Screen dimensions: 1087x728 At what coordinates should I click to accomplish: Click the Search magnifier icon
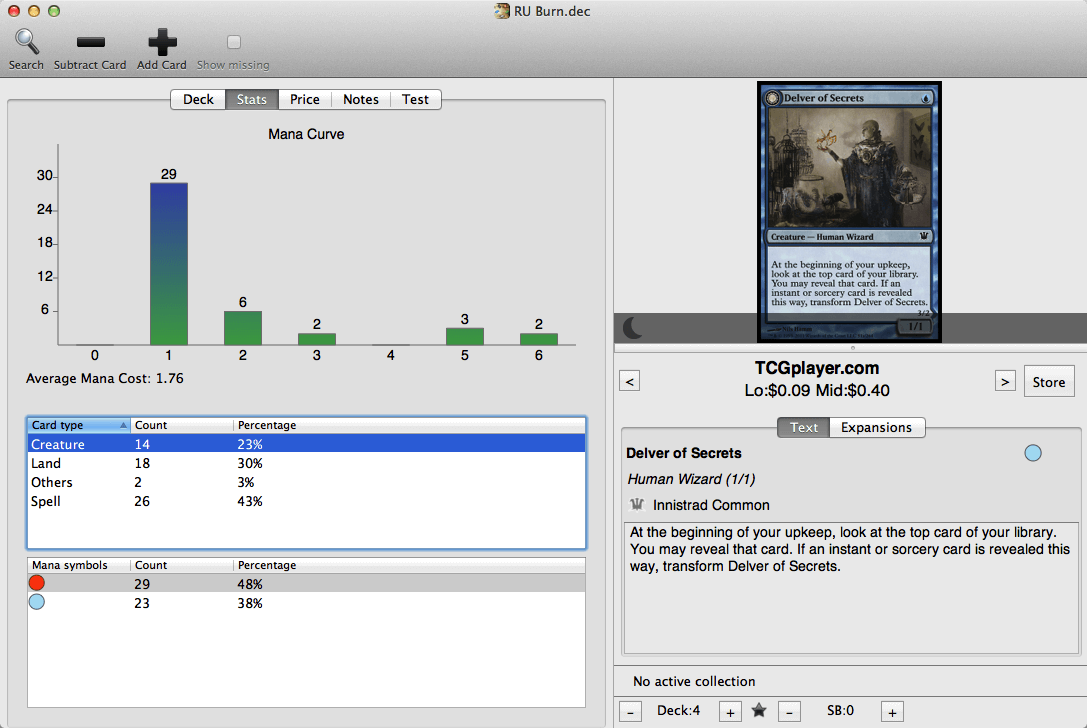26,42
